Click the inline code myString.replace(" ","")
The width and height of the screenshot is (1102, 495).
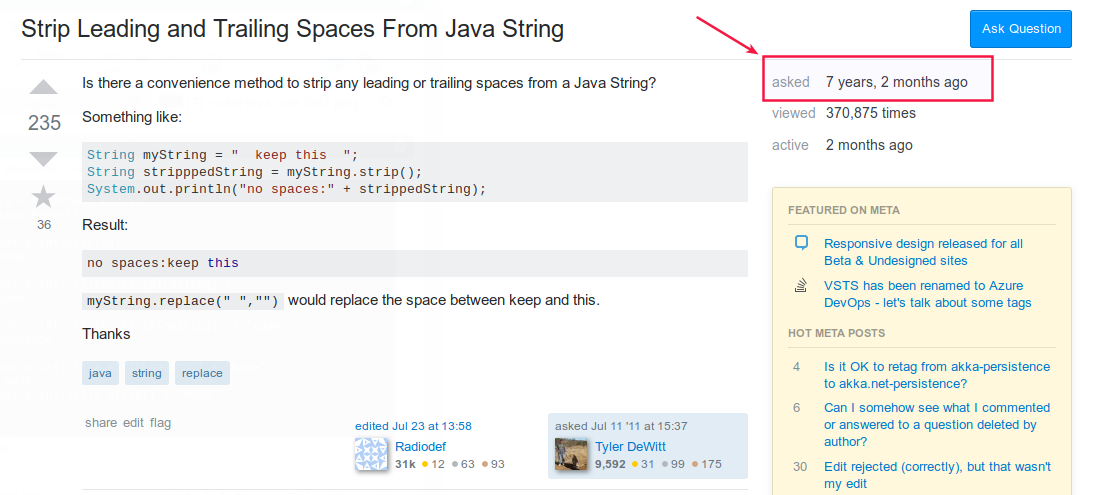point(183,301)
